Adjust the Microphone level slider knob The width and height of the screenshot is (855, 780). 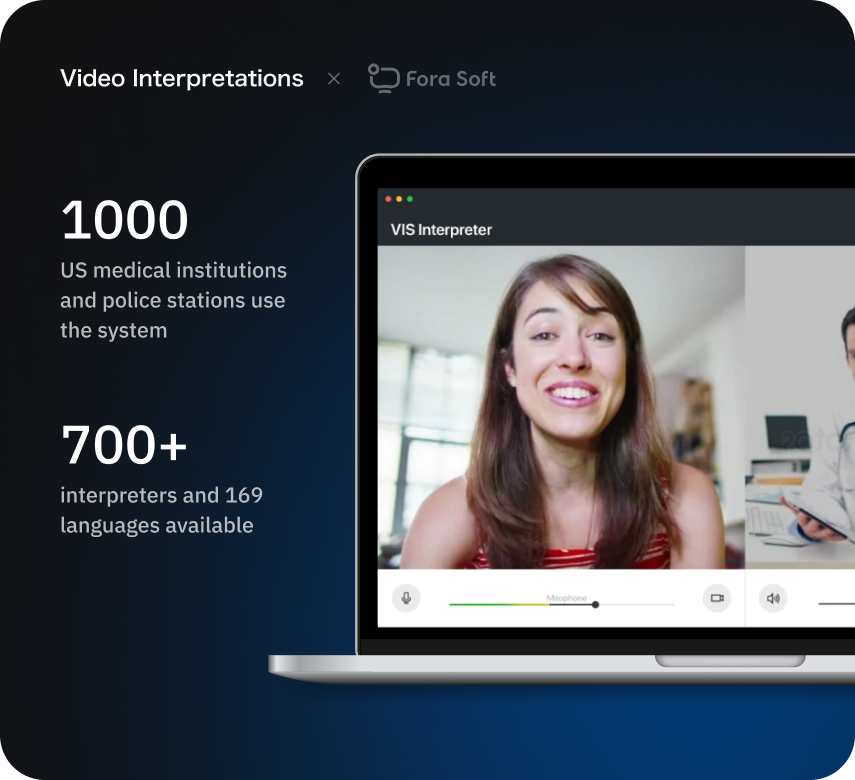(x=595, y=604)
